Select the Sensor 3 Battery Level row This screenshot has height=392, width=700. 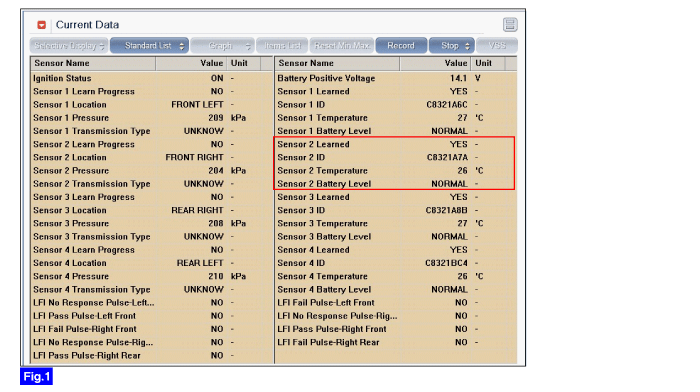click(396, 237)
